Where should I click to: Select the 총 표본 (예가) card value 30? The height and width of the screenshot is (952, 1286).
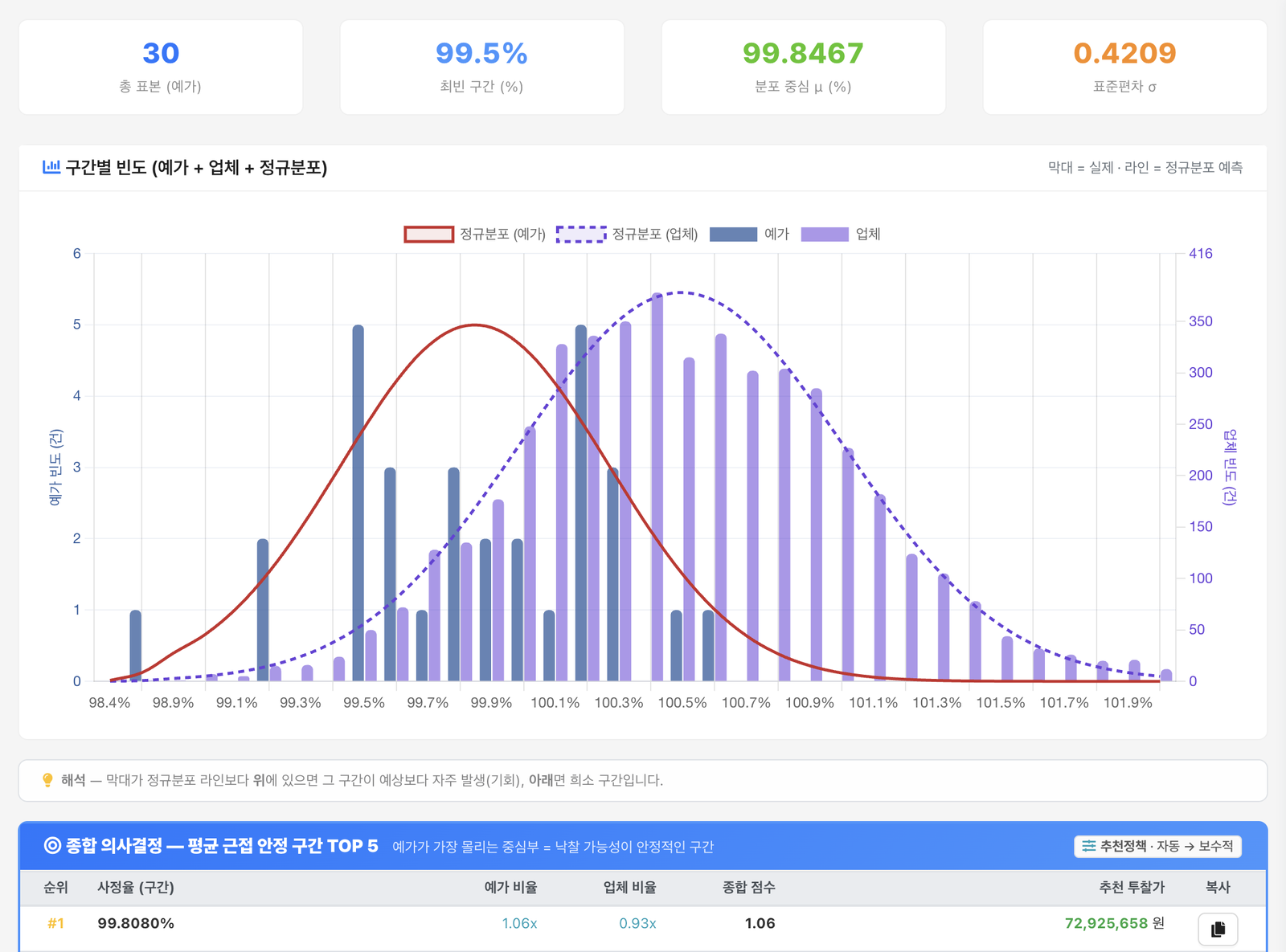pos(161,53)
